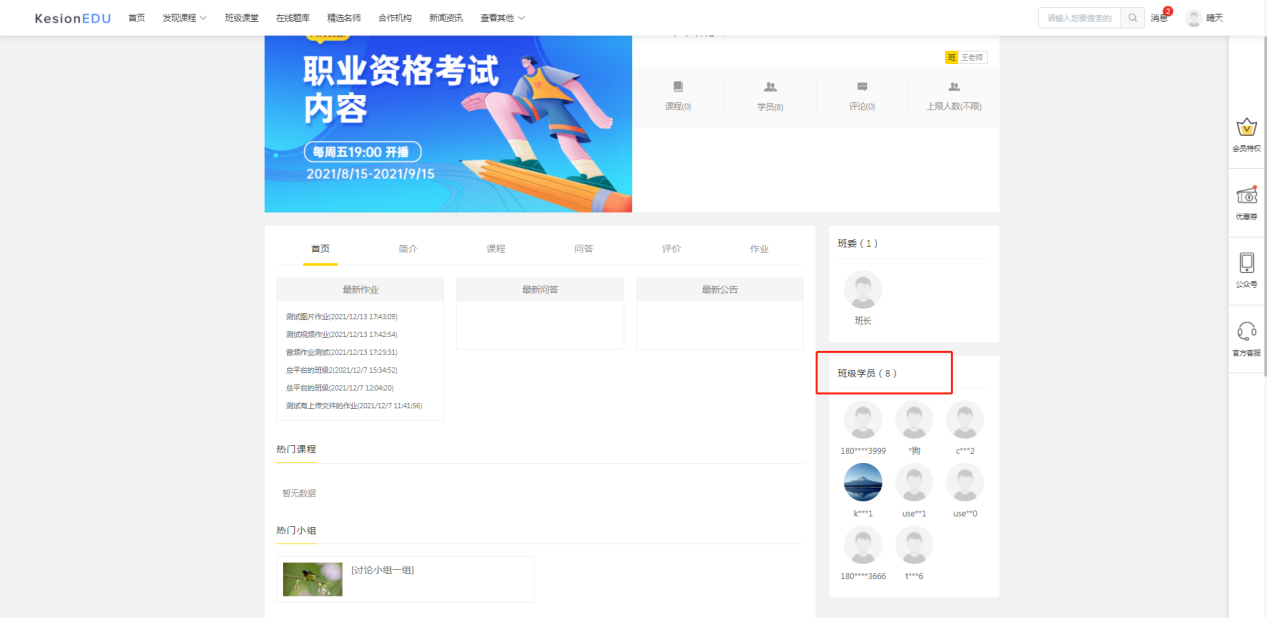The width and height of the screenshot is (1267, 618).
Task: Open homework 测试视频作业 link
Action: point(342,335)
